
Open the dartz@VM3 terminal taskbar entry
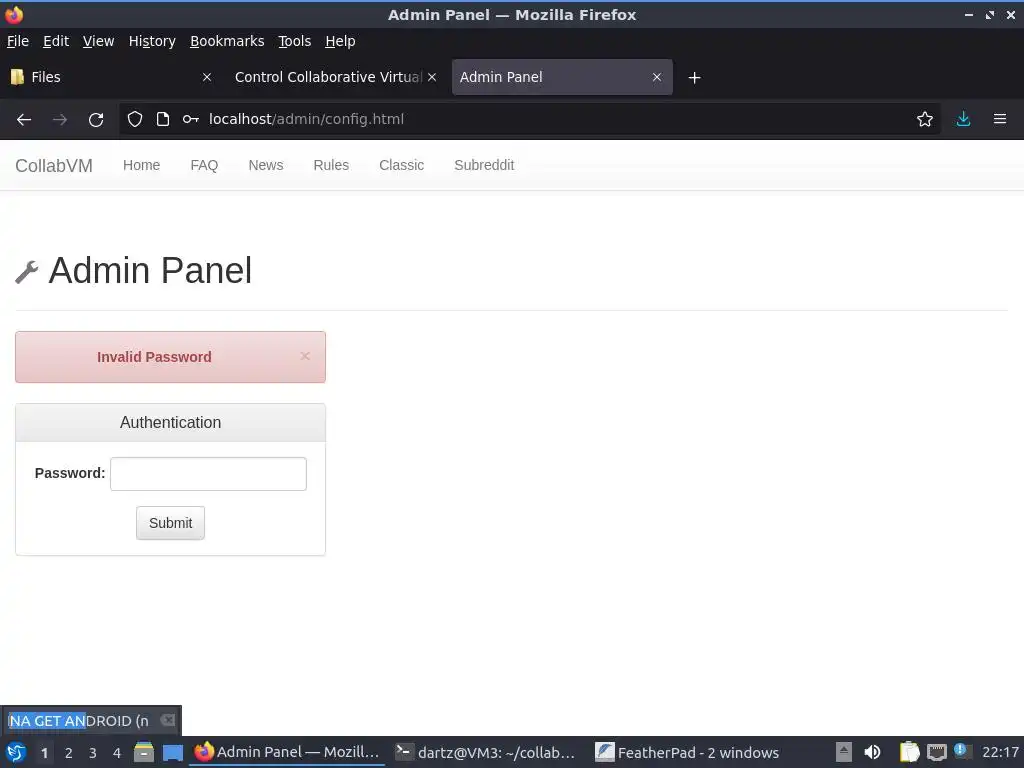tap(487, 752)
